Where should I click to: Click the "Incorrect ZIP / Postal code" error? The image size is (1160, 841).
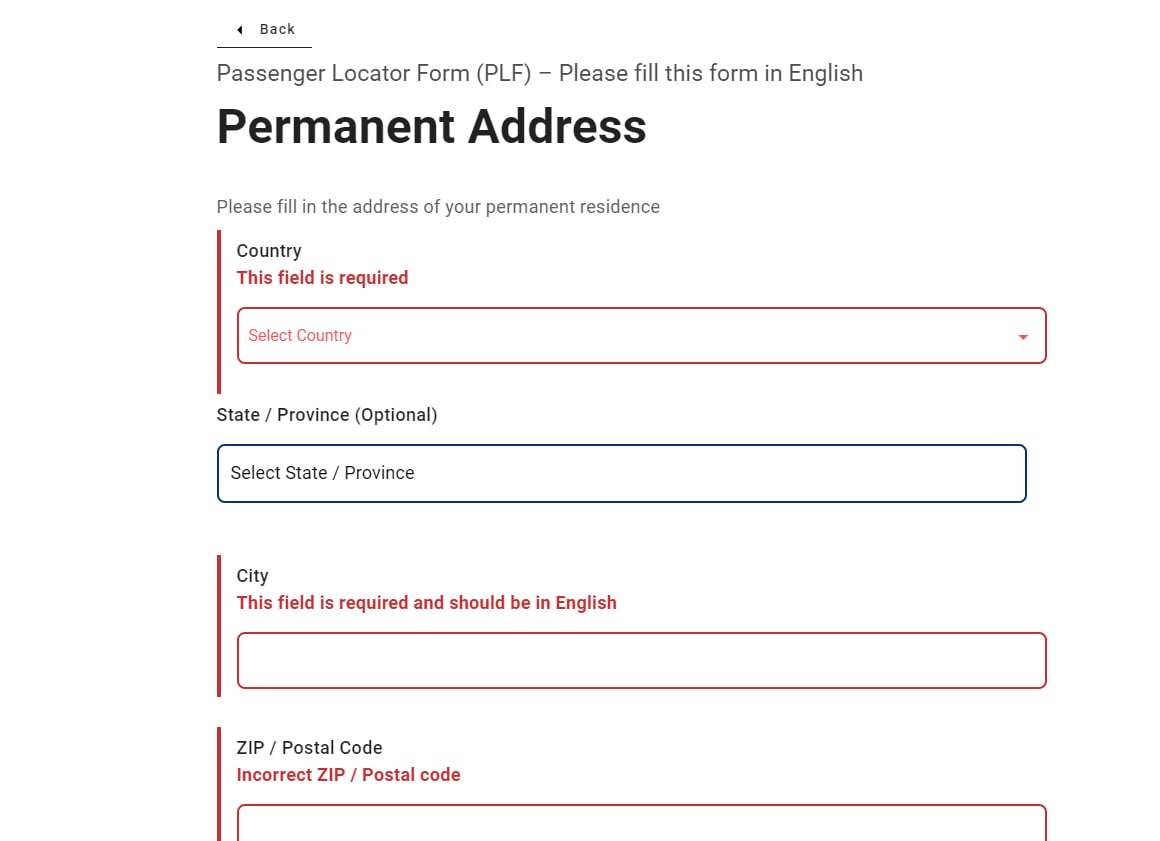(348, 775)
